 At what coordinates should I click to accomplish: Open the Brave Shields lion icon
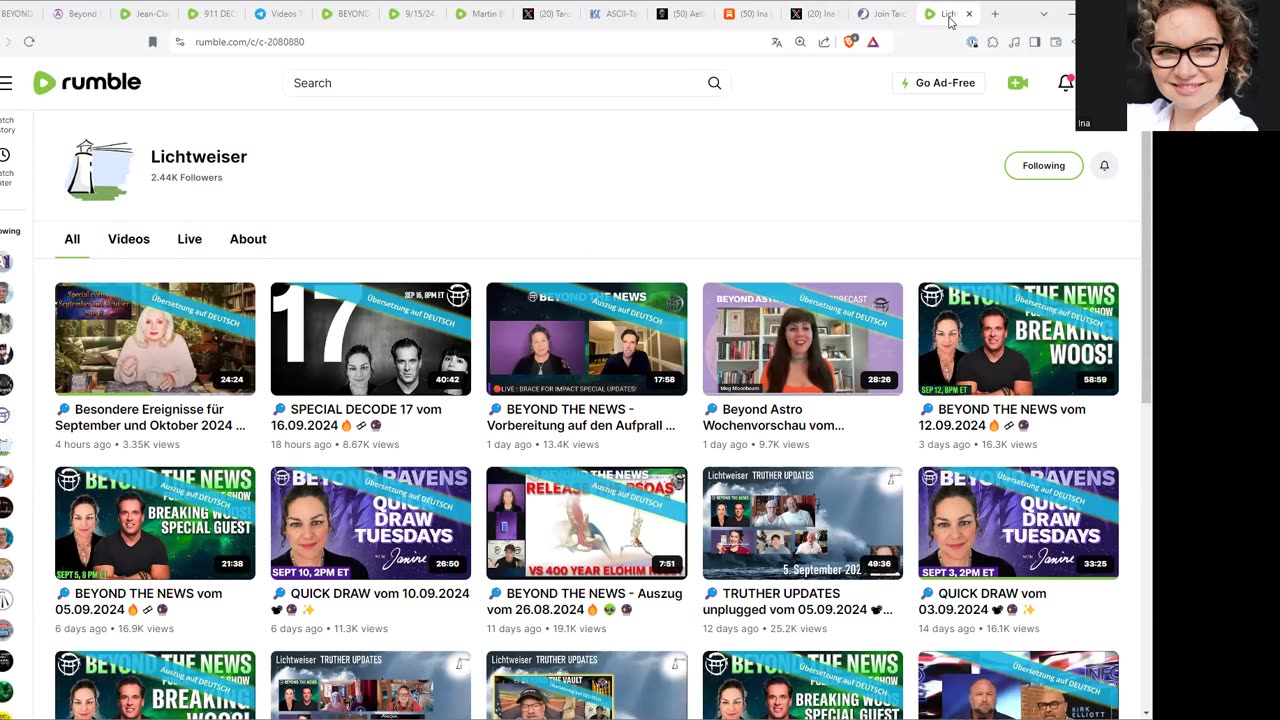coord(850,42)
